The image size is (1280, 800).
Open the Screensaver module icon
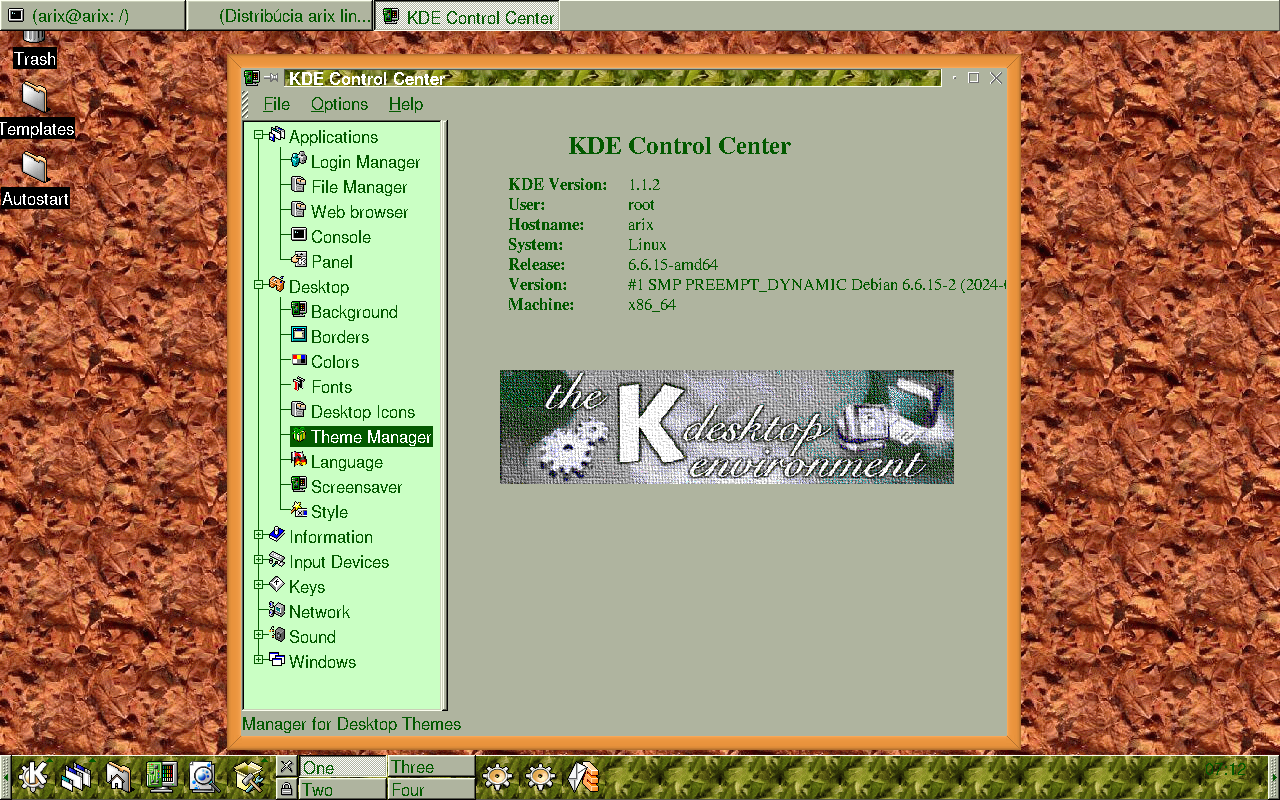298,485
